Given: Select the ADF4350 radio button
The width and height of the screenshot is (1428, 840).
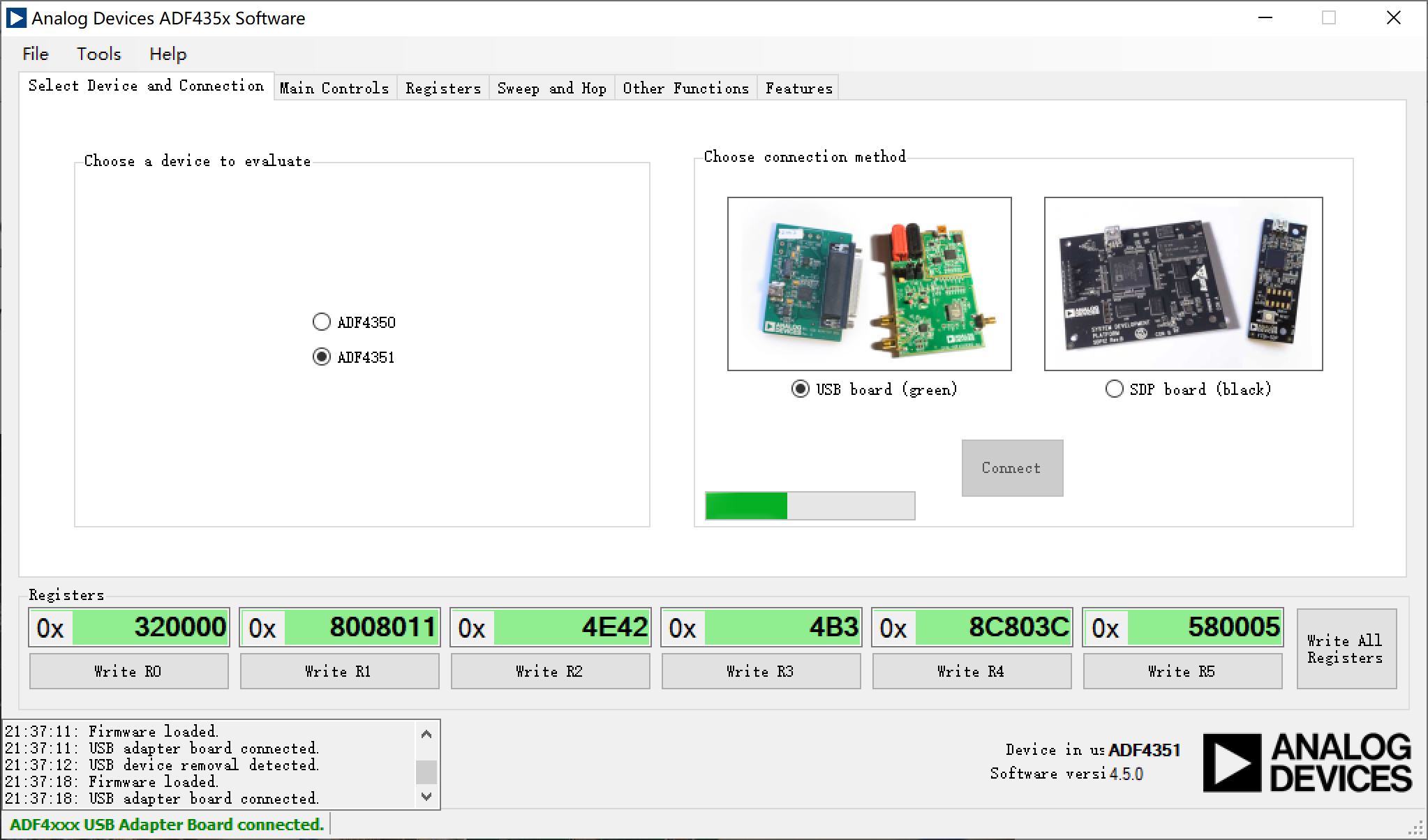Looking at the screenshot, I should tap(322, 322).
